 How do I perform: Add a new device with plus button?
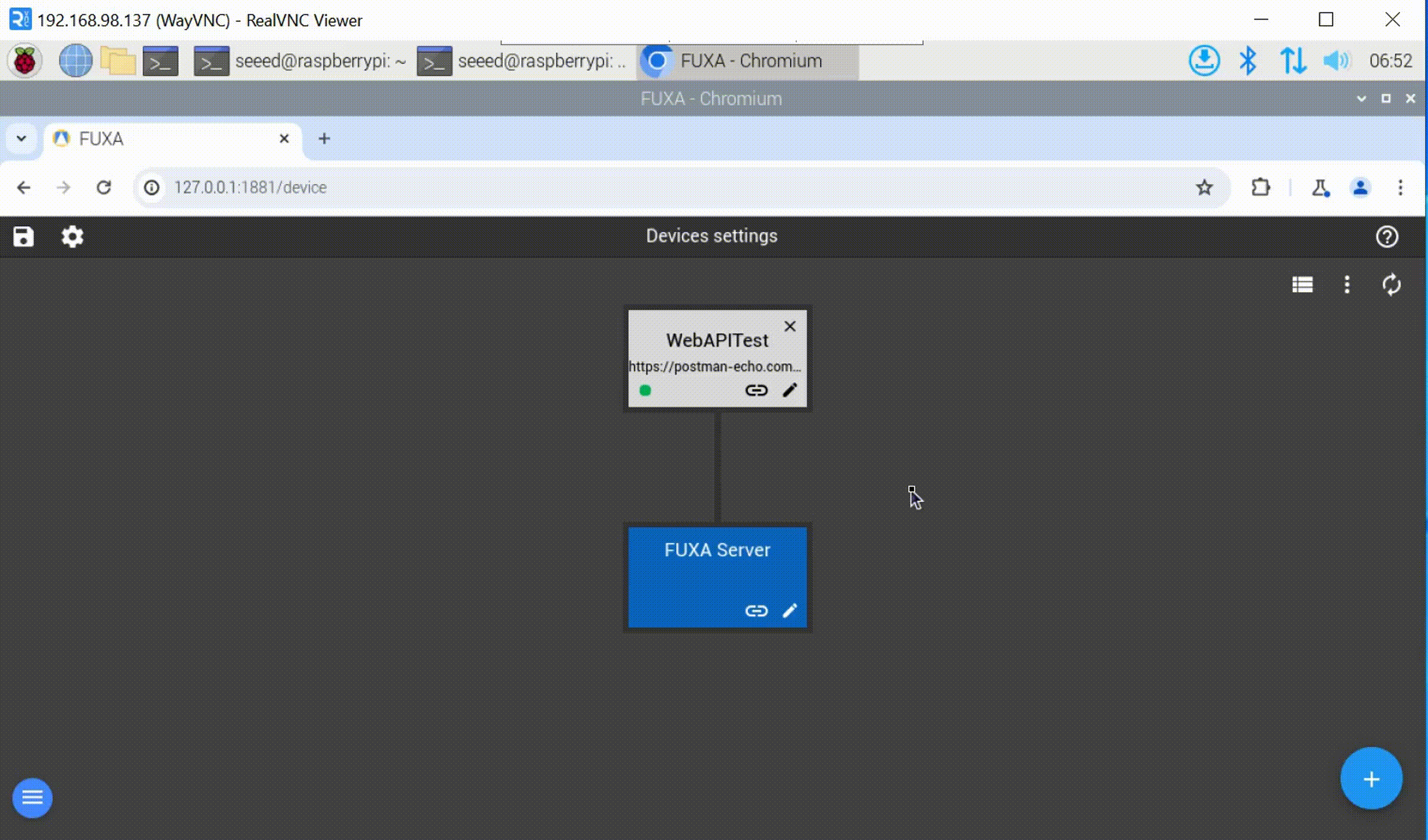point(1371,779)
